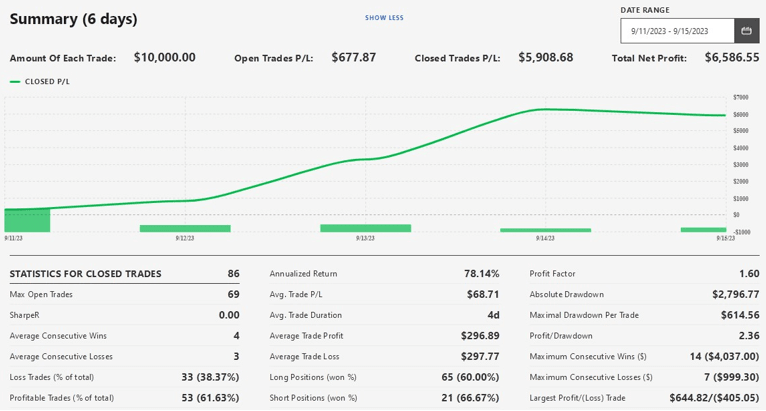Click the Date Range label
766x411 pixels.
644,10
